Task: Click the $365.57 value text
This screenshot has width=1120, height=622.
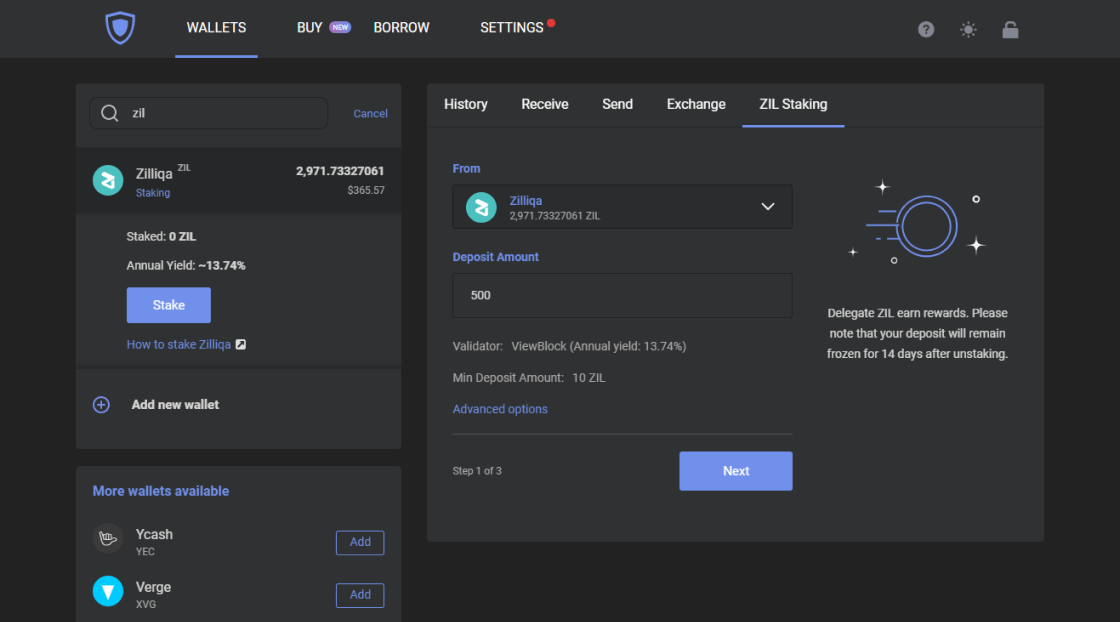Action: [x=366, y=191]
